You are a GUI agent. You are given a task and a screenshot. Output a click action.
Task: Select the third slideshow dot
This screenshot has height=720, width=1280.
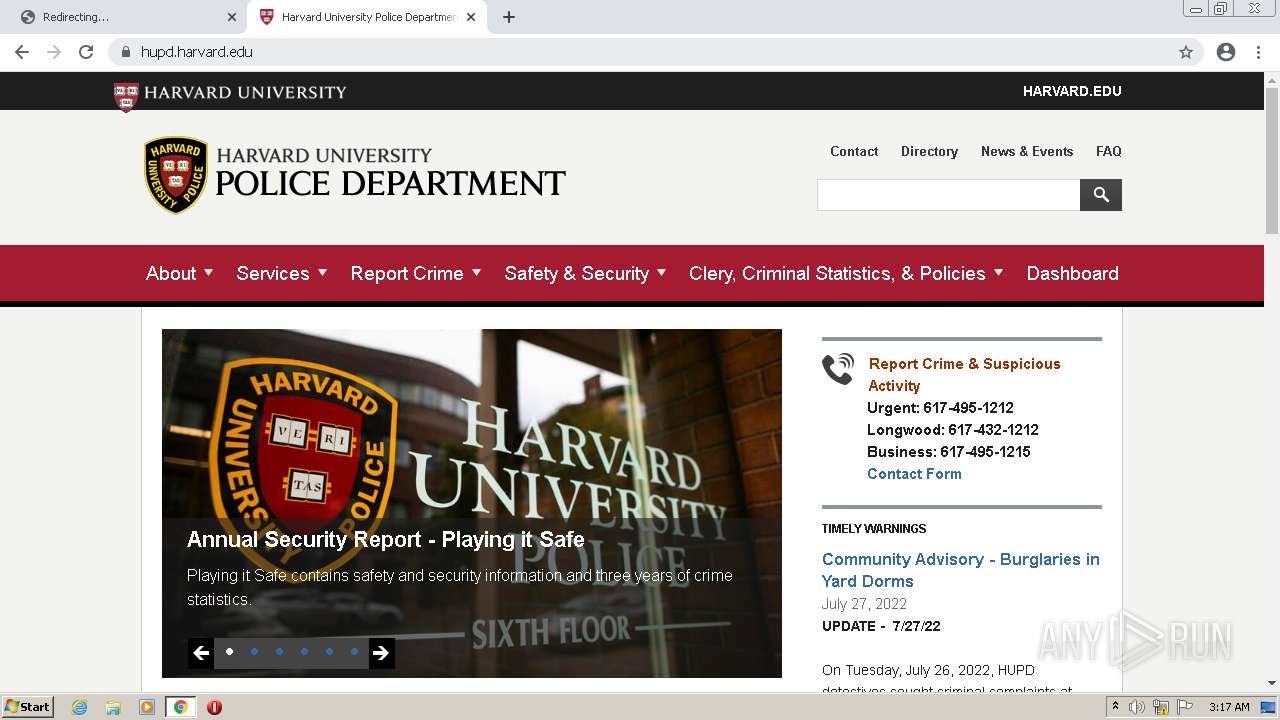pyautogui.click(x=279, y=651)
